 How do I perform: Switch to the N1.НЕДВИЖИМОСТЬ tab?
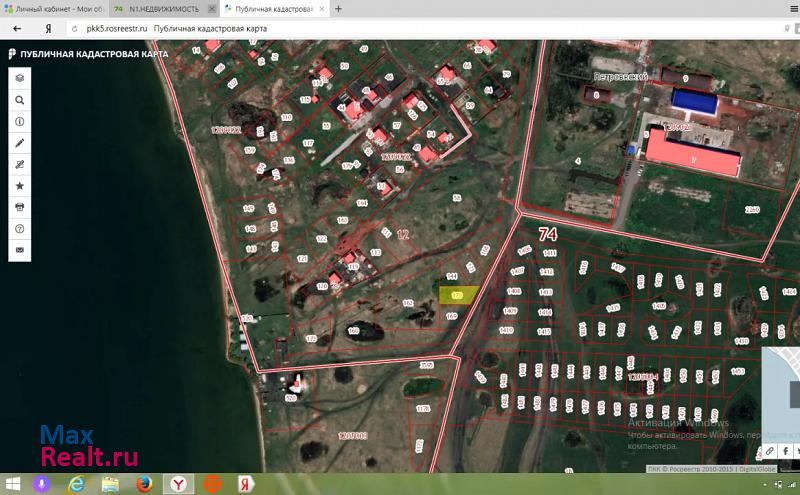(160, 9)
